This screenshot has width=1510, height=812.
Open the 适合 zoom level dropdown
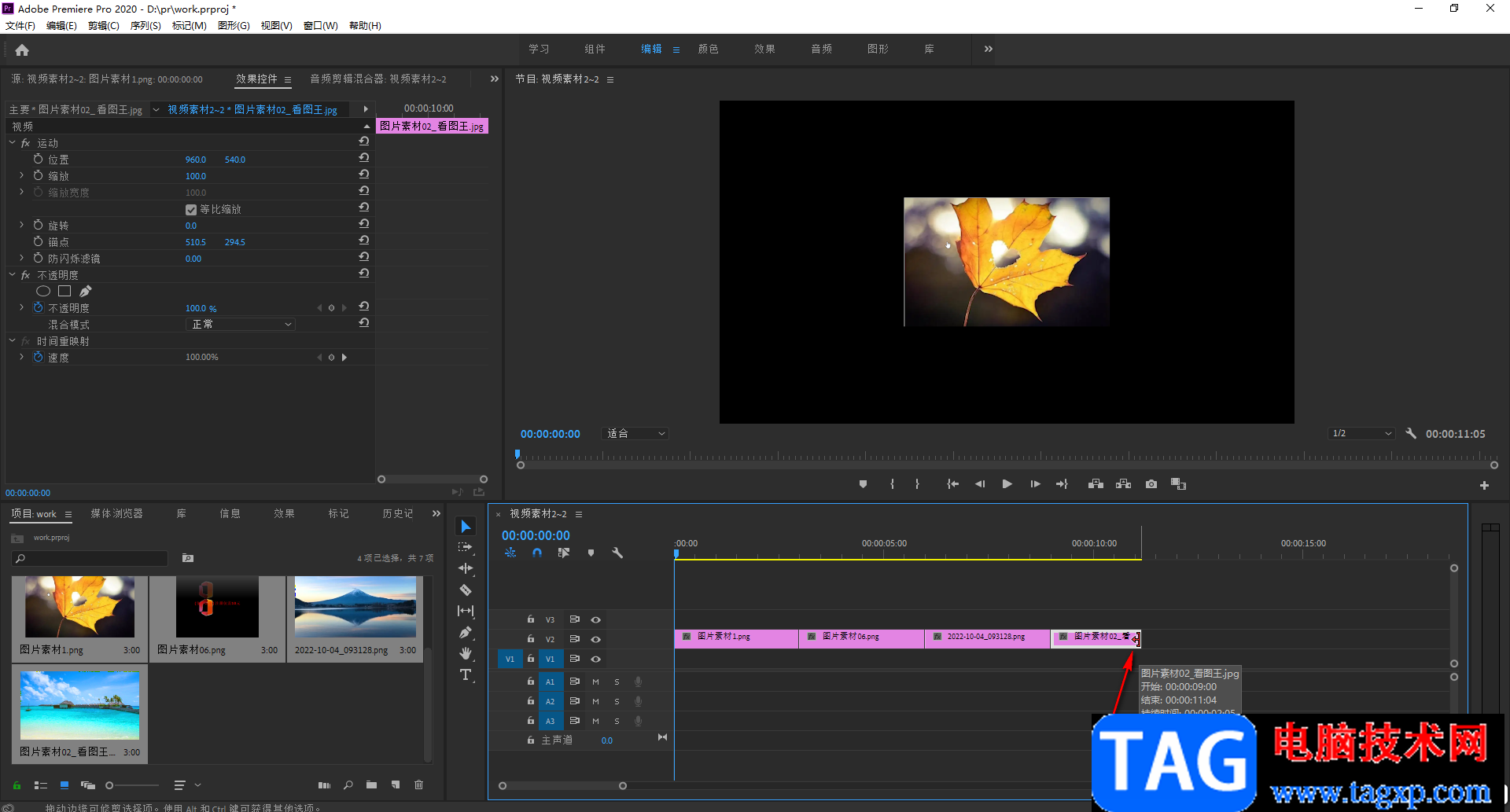[x=635, y=434]
